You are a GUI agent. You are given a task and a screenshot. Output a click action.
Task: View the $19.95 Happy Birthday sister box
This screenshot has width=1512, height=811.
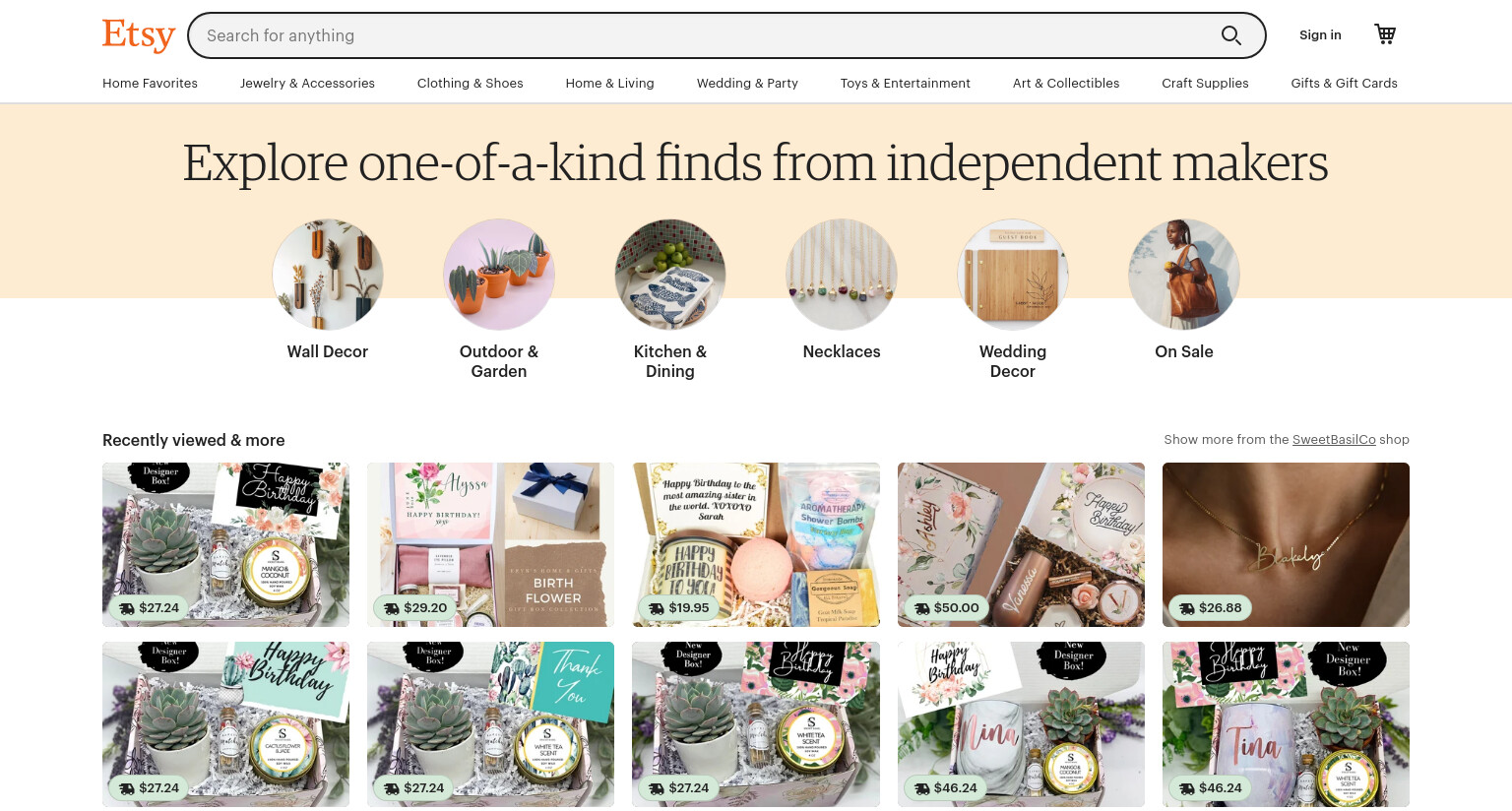pyautogui.click(x=756, y=544)
